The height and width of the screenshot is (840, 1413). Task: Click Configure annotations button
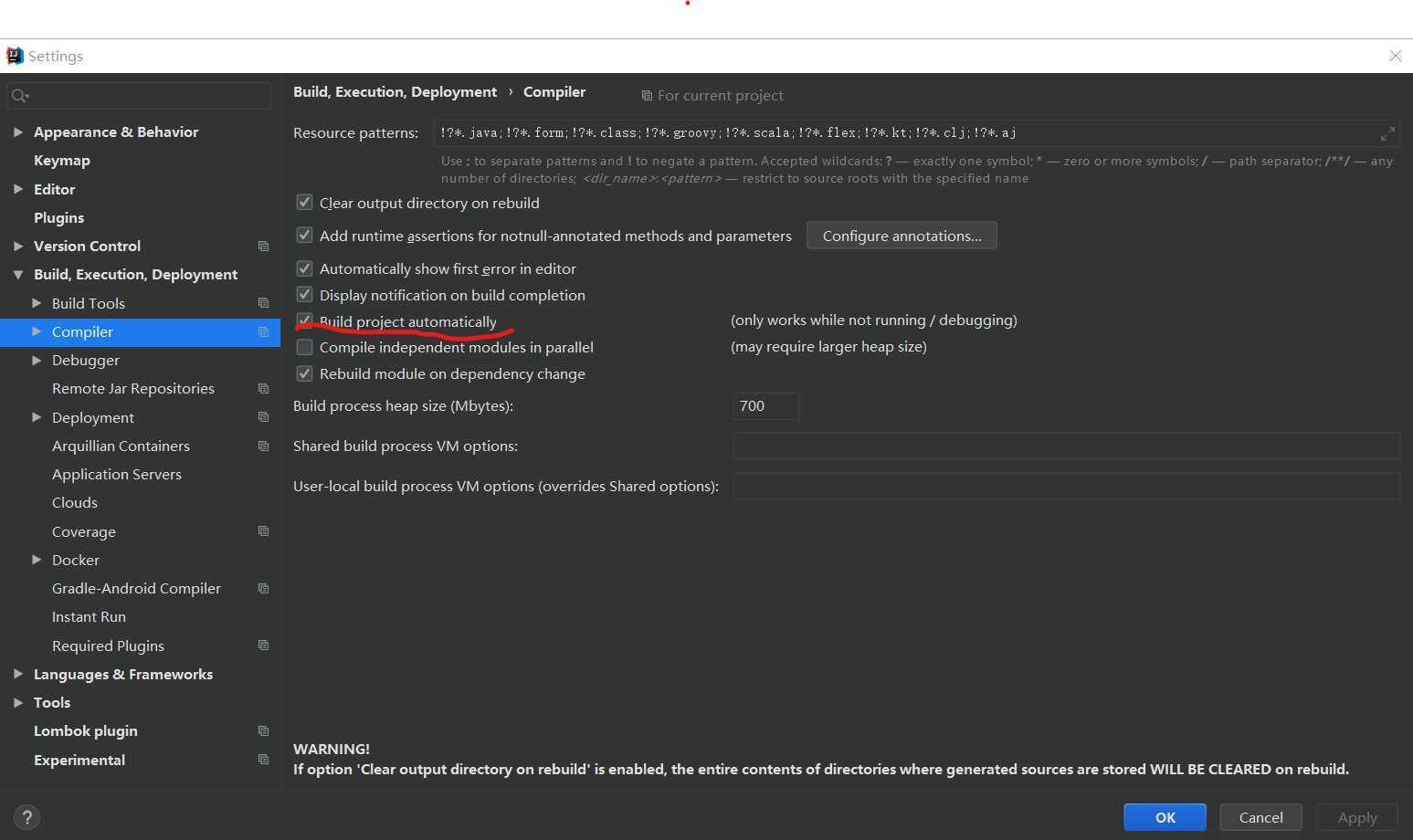pos(902,236)
